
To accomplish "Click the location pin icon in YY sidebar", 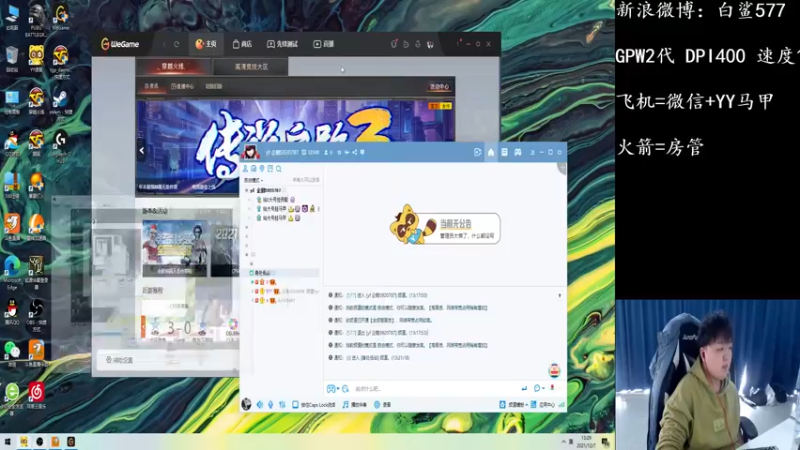I will click(262, 168).
